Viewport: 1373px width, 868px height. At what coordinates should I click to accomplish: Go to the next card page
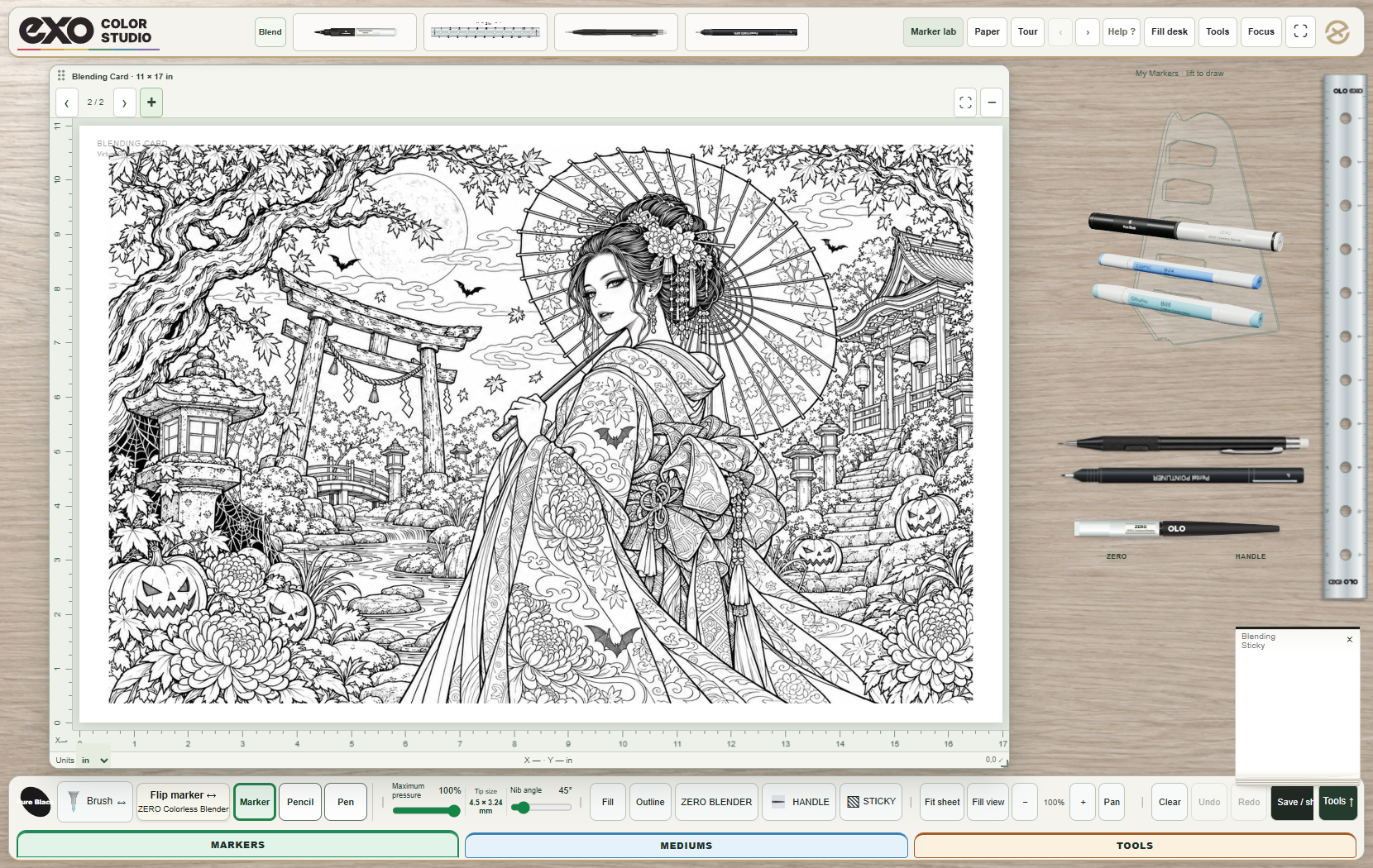coord(125,103)
